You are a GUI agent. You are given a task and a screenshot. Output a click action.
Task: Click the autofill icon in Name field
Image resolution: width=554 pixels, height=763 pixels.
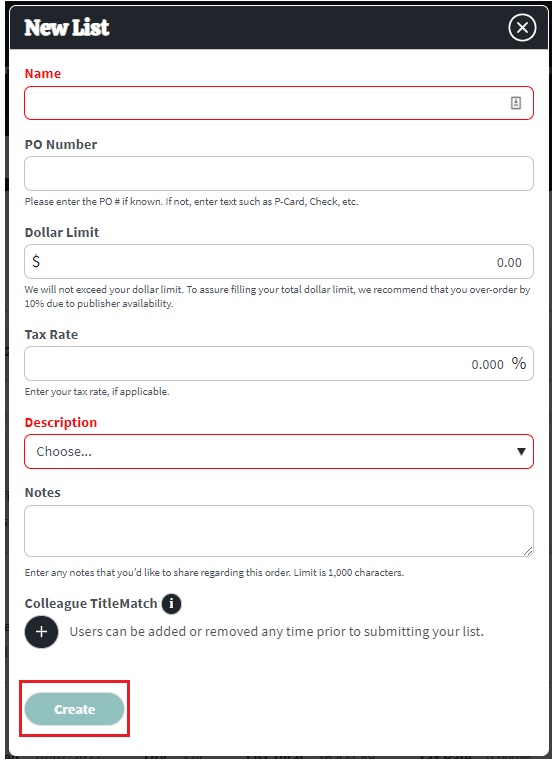point(516,103)
